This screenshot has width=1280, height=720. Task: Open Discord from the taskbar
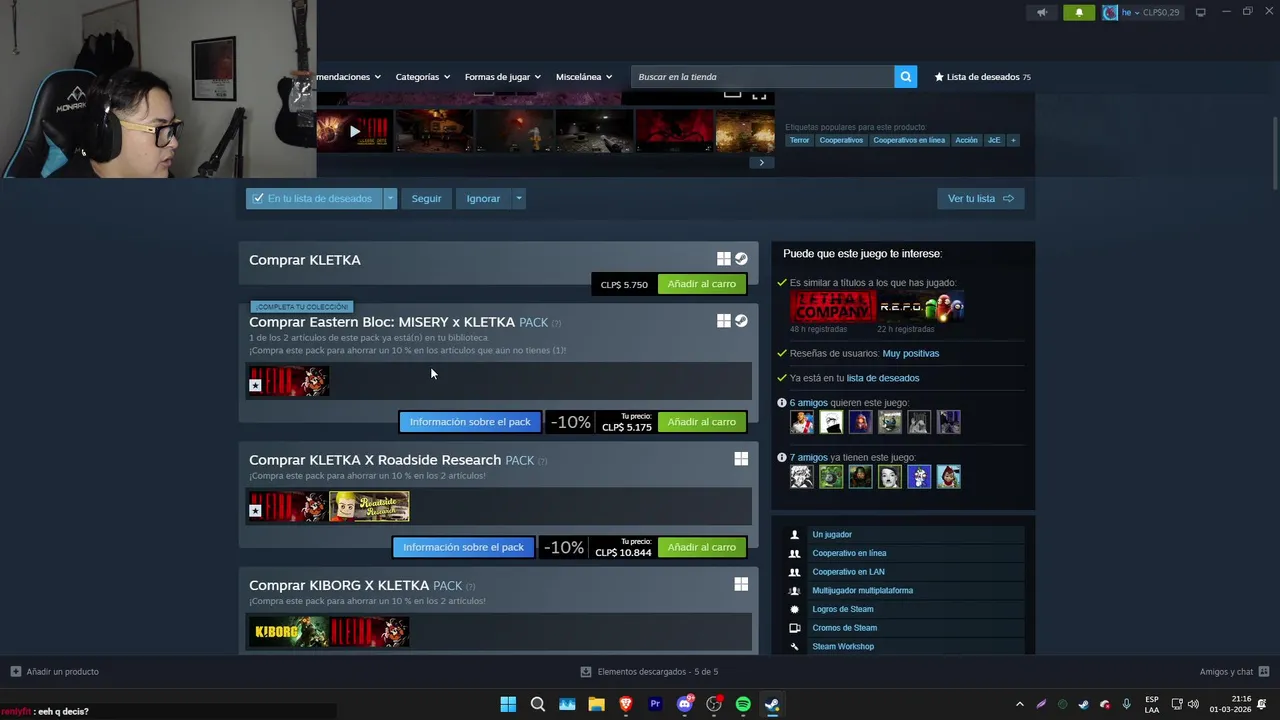click(x=685, y=704)
